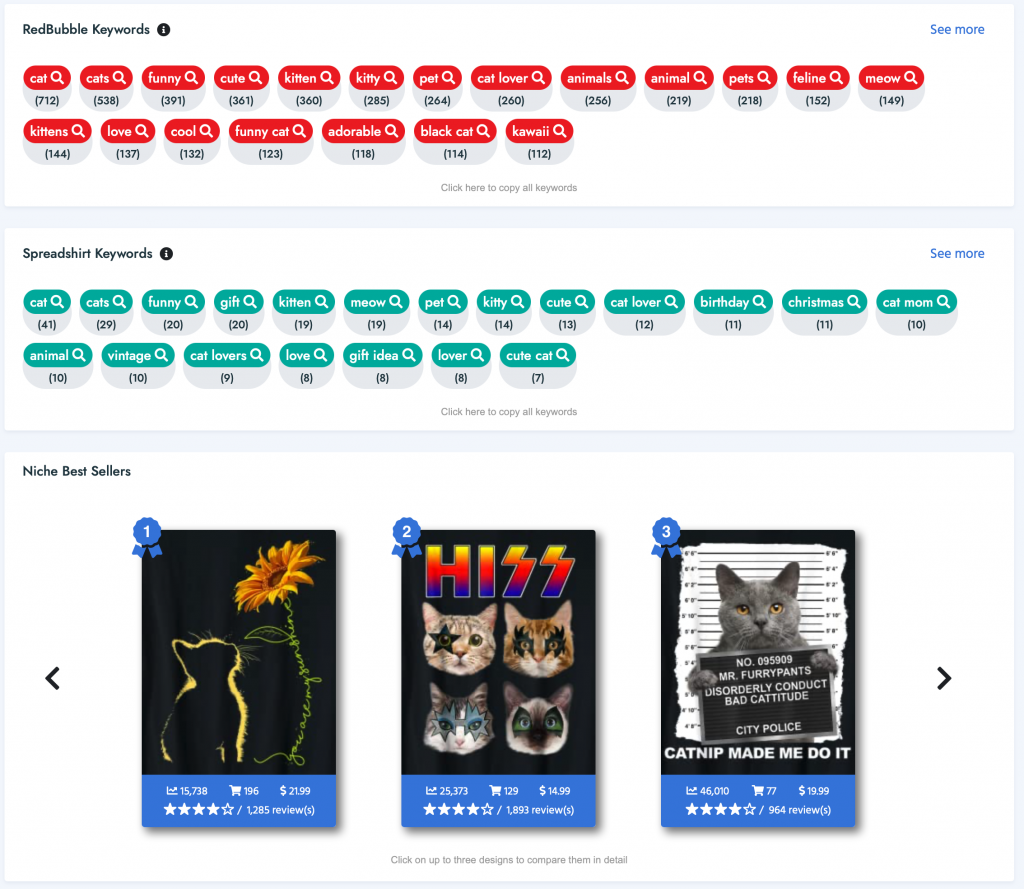Click search icon on red 'kawaii' tag

(560, 131)
